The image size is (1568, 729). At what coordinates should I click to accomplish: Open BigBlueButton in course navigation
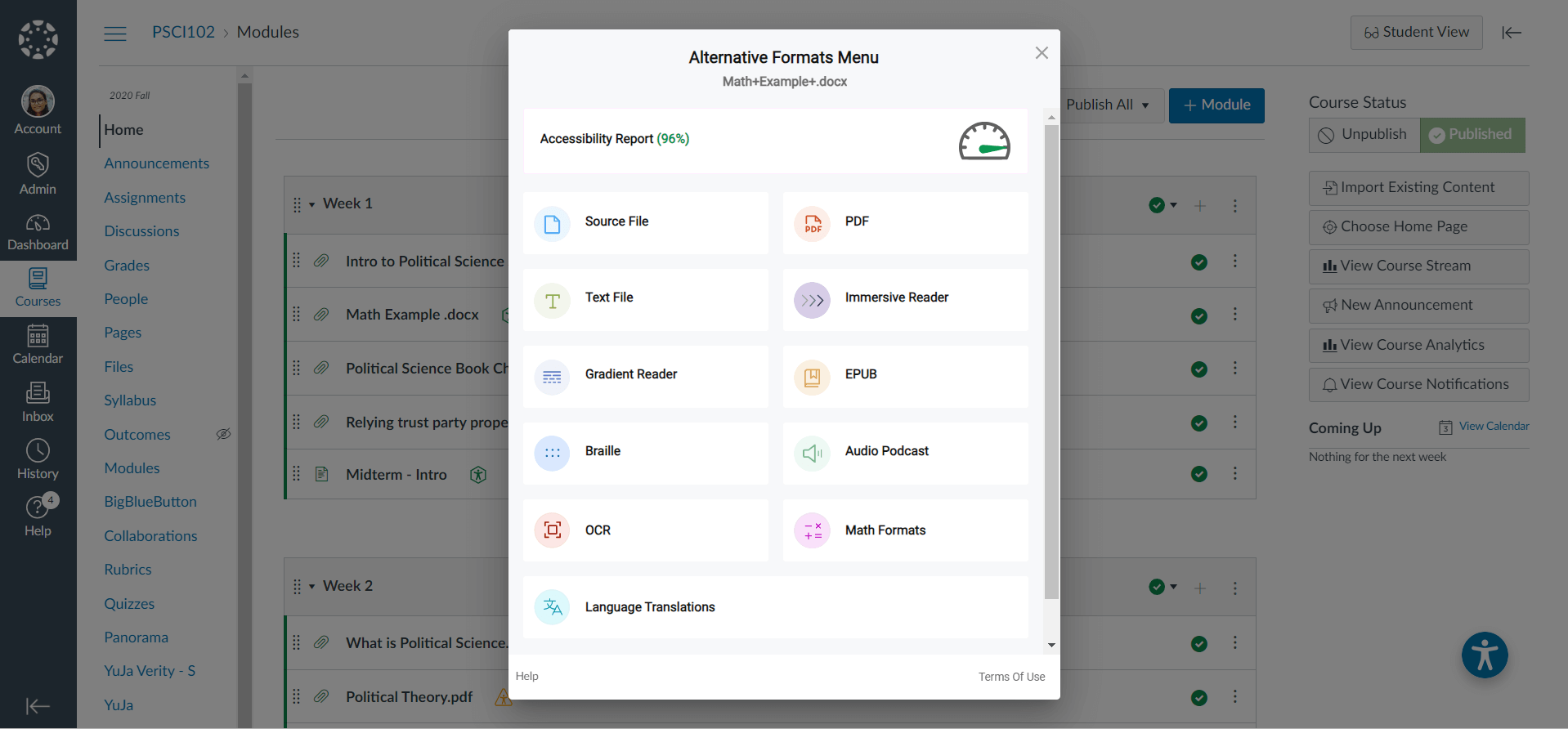pyautogui.click(x=150, y=502)
